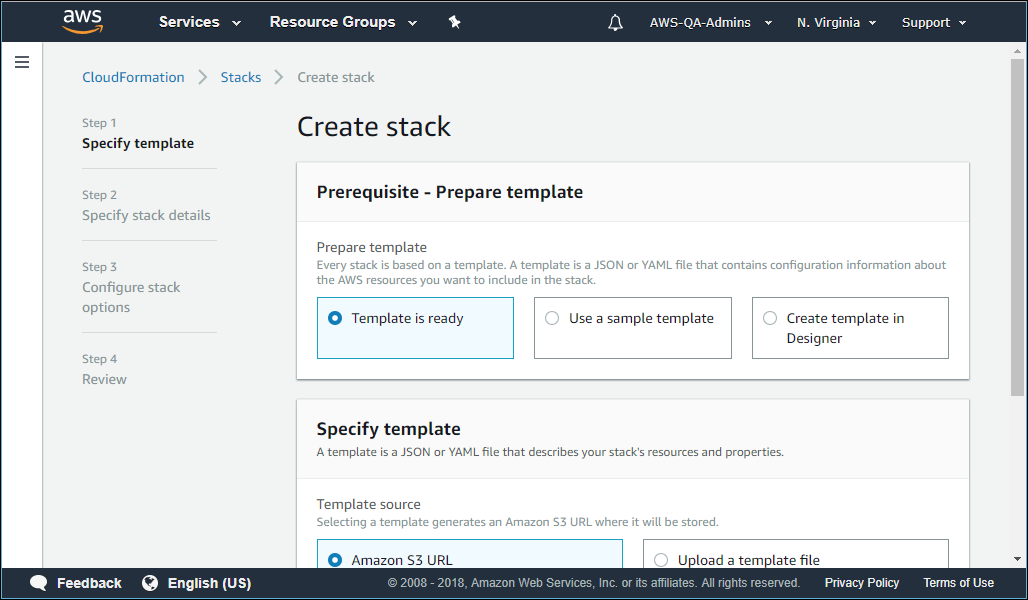Open the Privacy Policy link
Viewport: 1028px width, 600px height.
pos(861,583)
